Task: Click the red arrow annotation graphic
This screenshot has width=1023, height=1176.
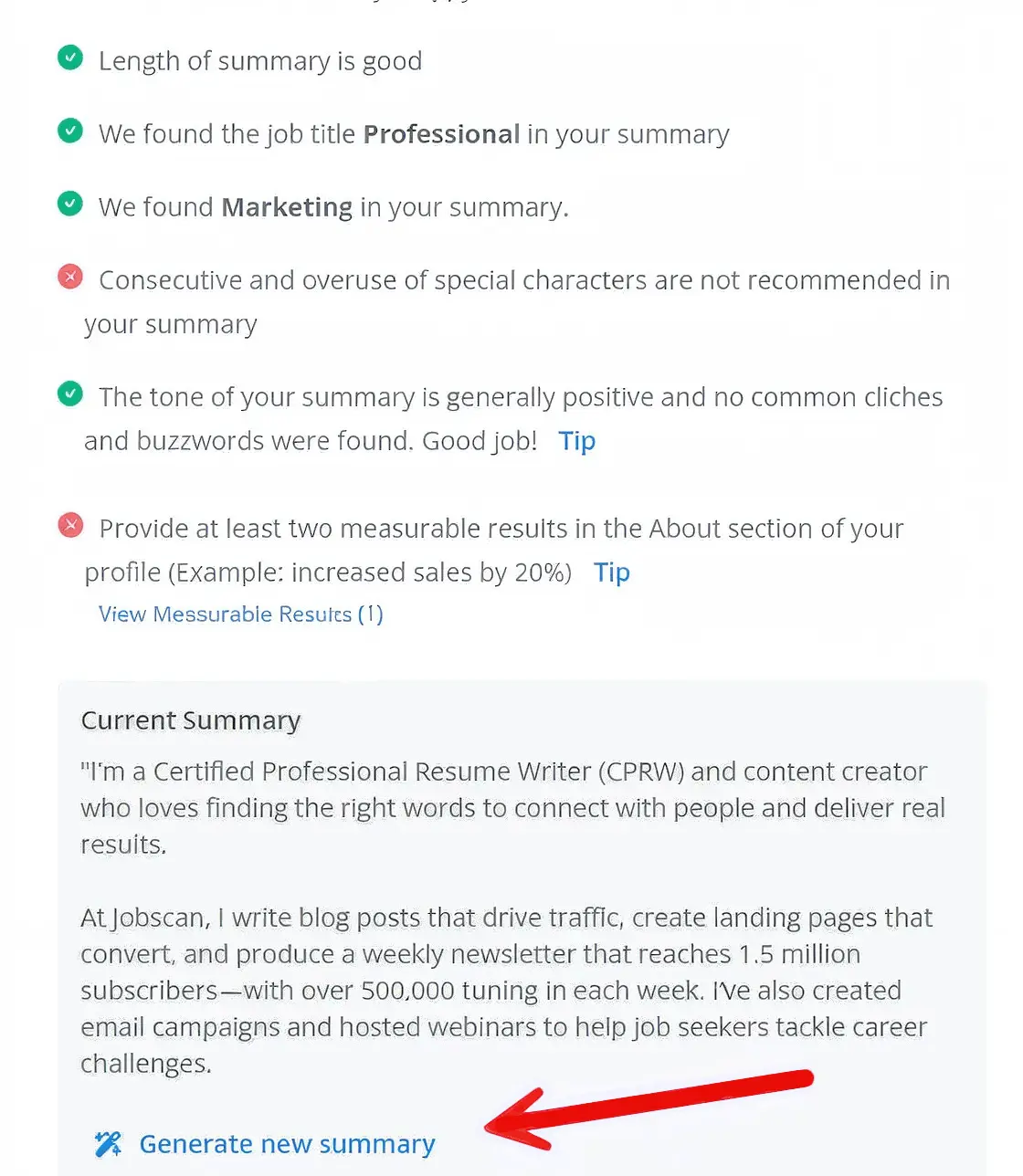Action: click(x=649, y=1109)
